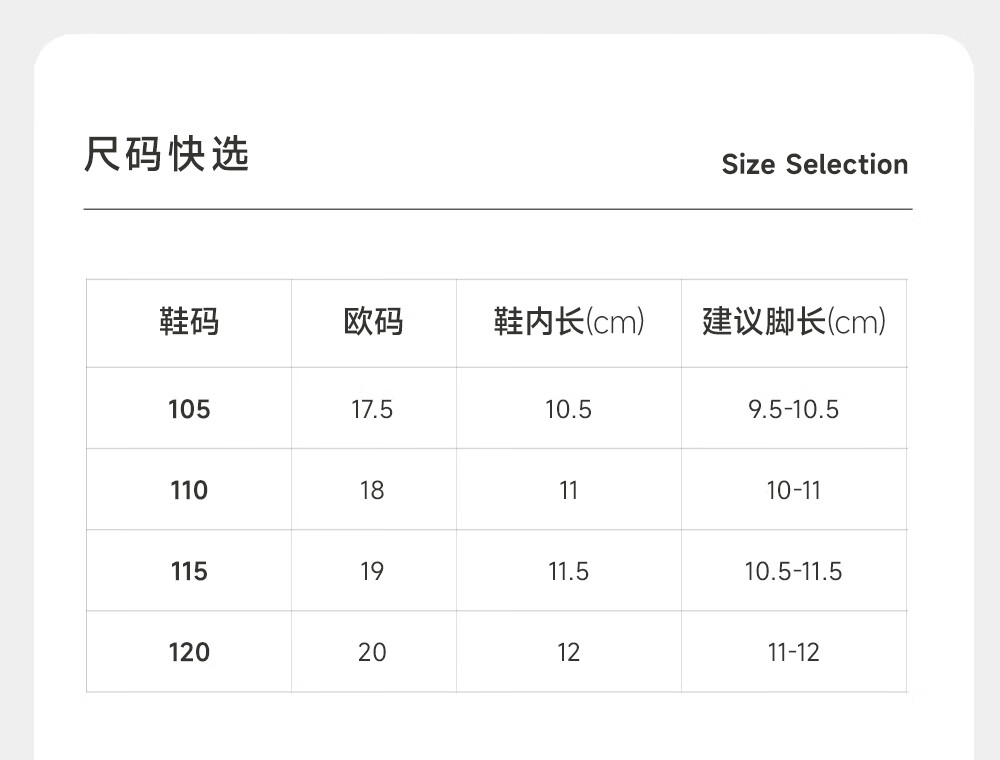Choose shoe size 115 cell
The height and width of the screenshot is (760, 1000).
coord(189,571)
